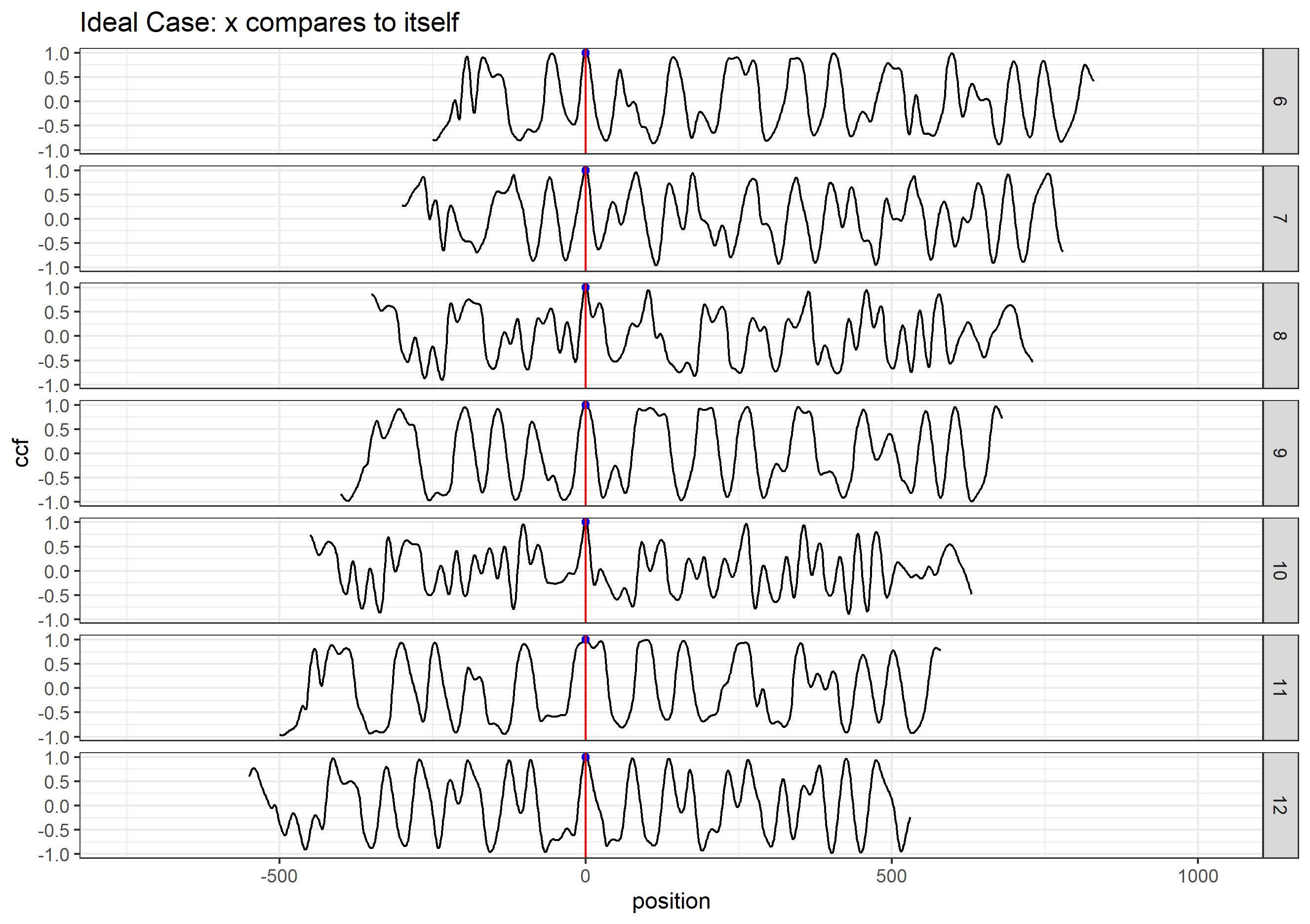
Task: Click the blue peak point in panel 11
Action: click(586, 640)
